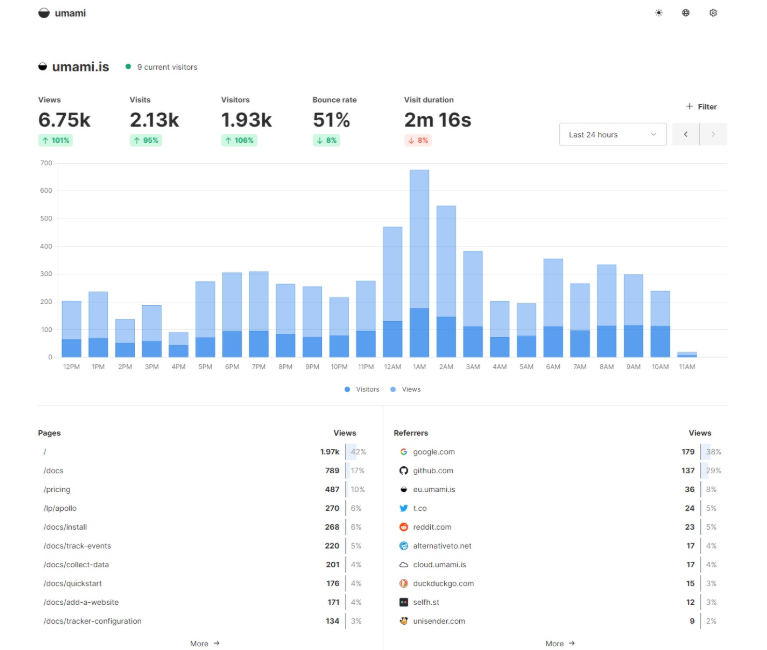Select the duckduckgo.com referrer name
Screen dimensions: 767x650
pos(443,583)
